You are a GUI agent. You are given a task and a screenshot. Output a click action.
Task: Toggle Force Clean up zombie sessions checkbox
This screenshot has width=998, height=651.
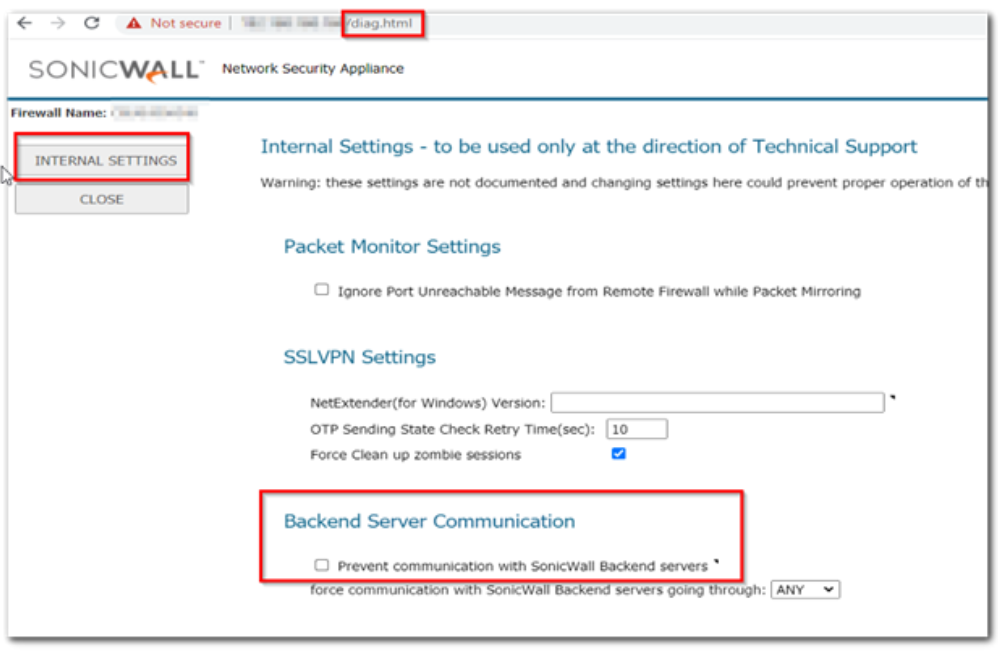[x=618, y=454]
